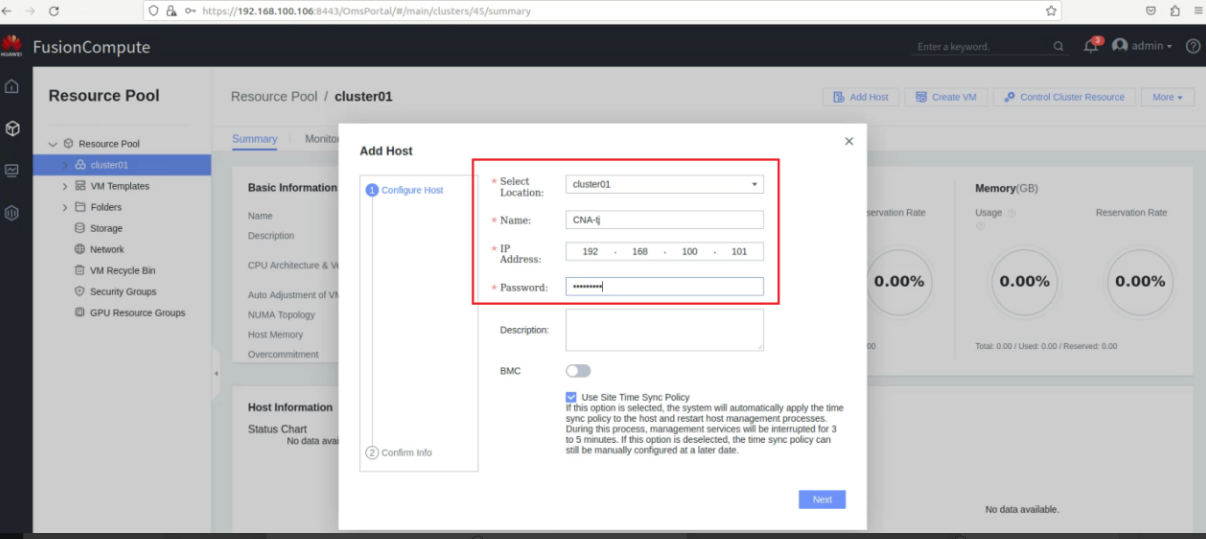Open the monitoring chart sidebar icon
The image size is (1206, 539).
click(12, 170)
